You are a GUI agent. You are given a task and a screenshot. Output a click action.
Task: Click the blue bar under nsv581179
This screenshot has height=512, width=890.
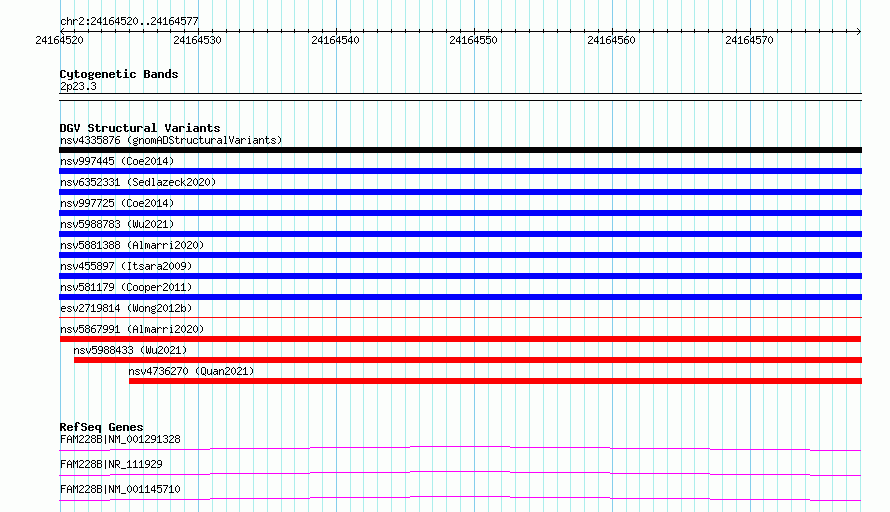click(460, 297)
